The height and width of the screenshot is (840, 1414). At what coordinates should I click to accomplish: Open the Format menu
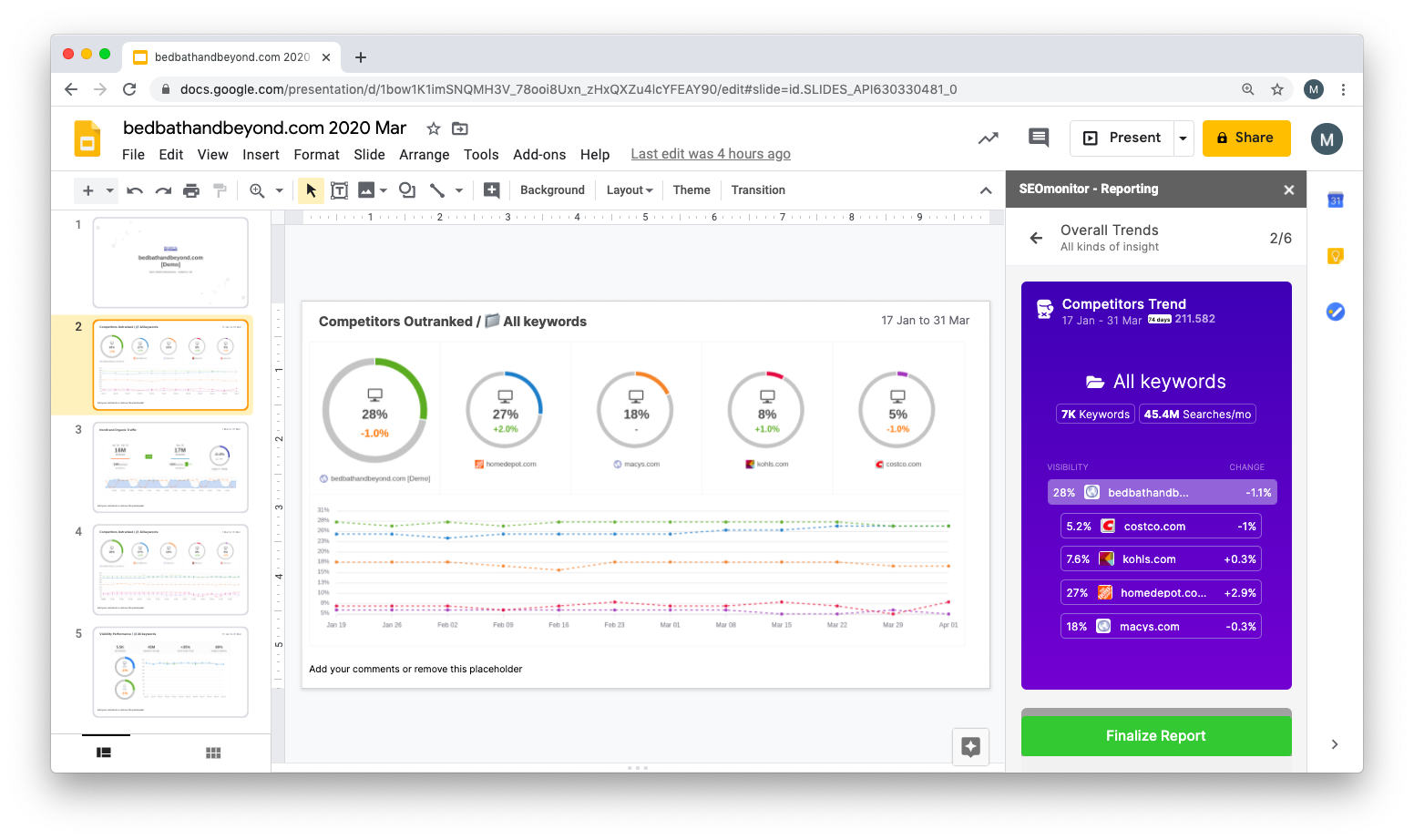click(x=316, y=155)
